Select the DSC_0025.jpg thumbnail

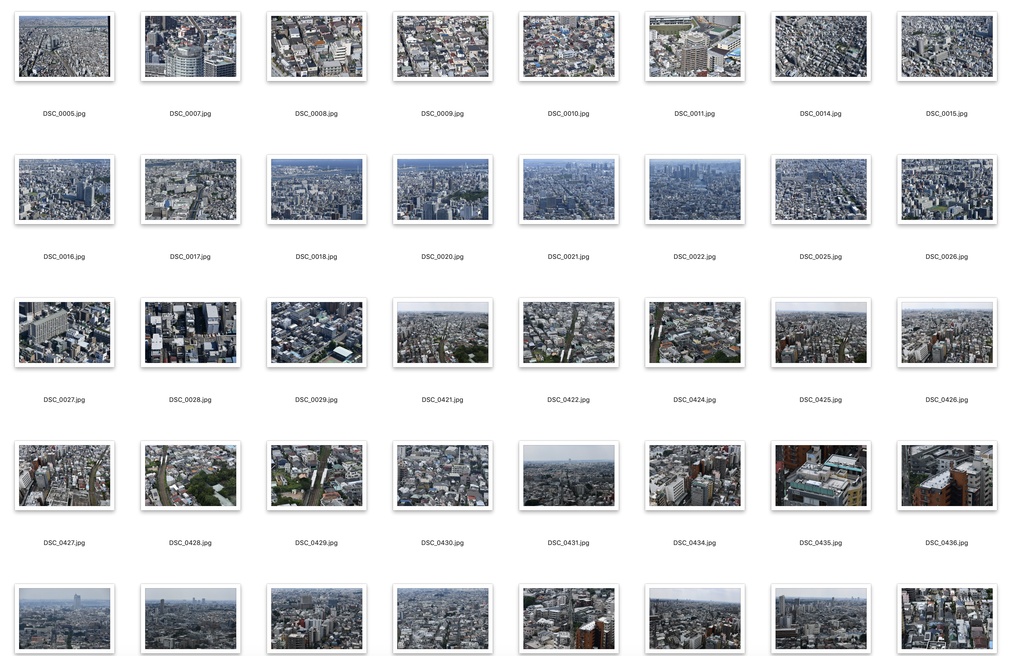click(x=820, y=189)
